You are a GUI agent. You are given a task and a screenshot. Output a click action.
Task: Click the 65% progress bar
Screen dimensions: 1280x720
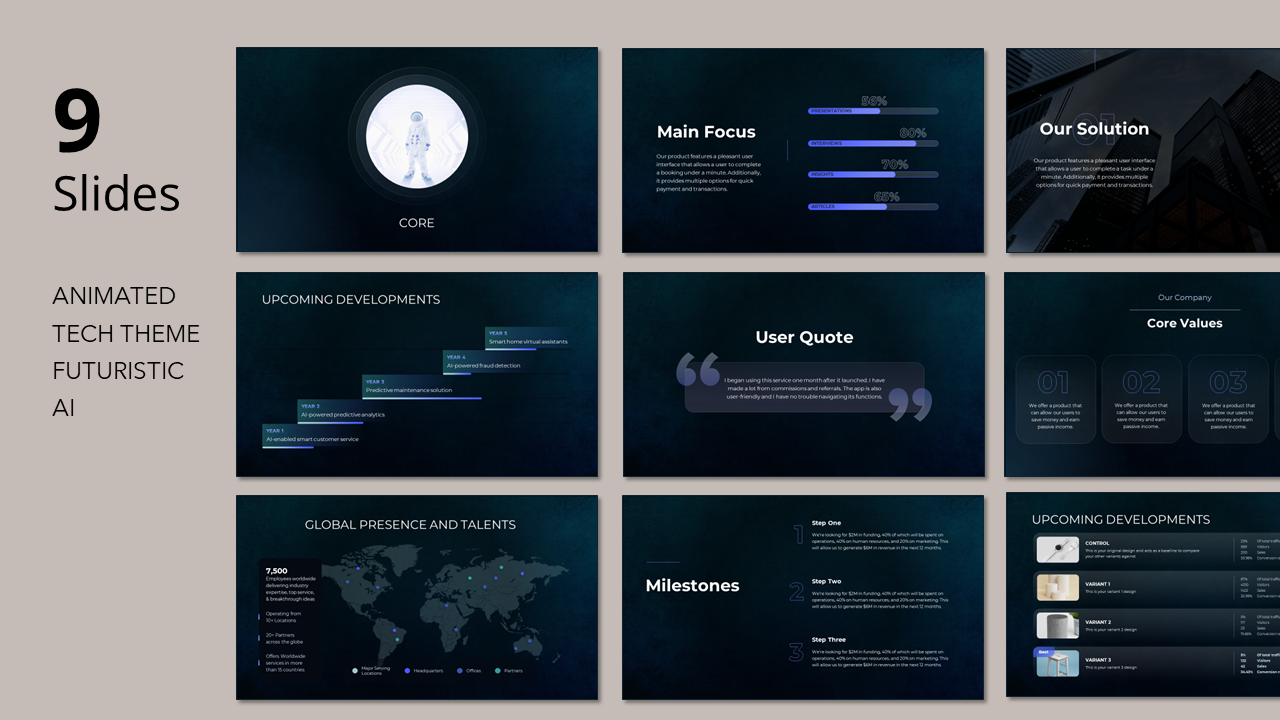873,207
